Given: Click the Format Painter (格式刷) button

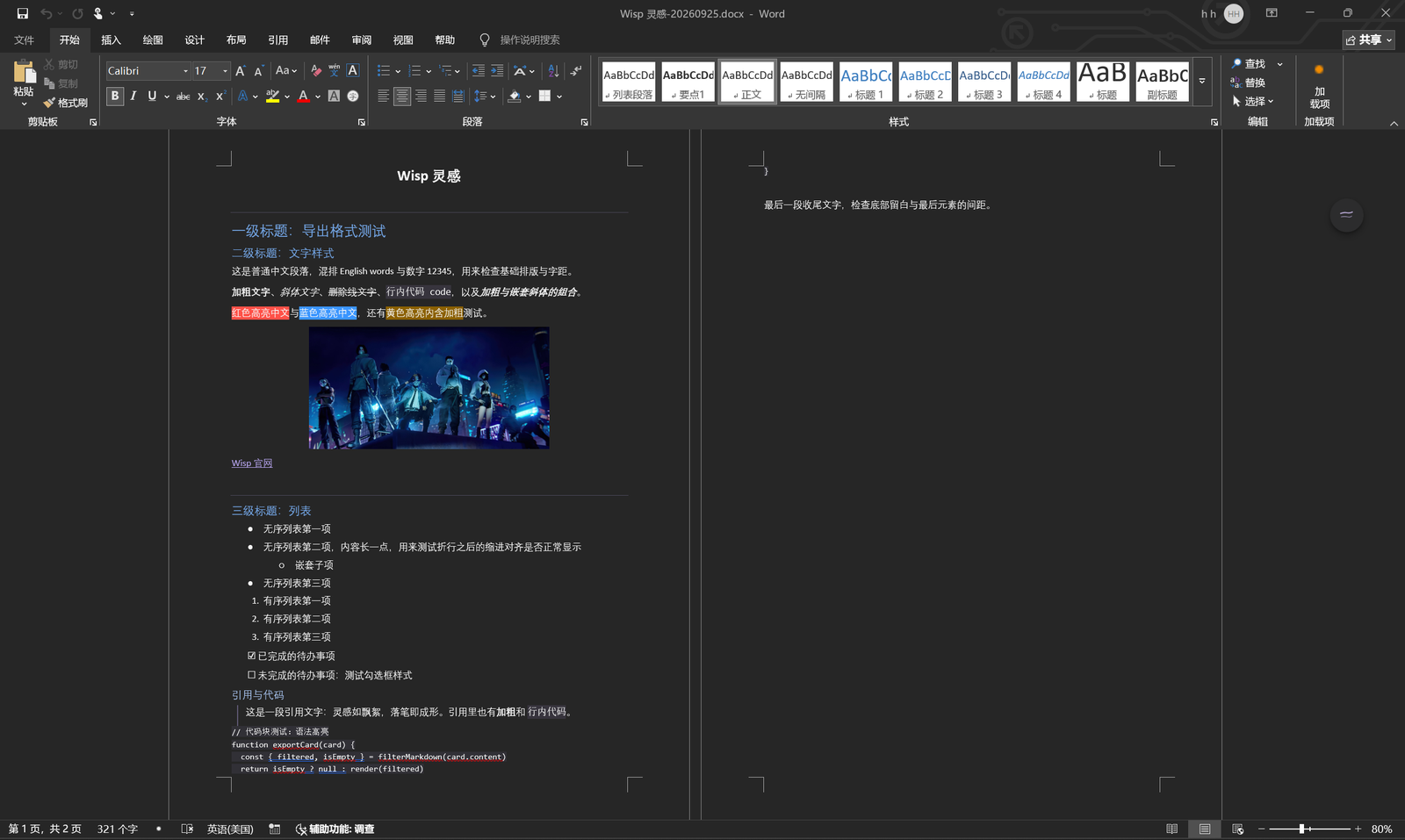Looking at the screenshot, I should [66, 103].
